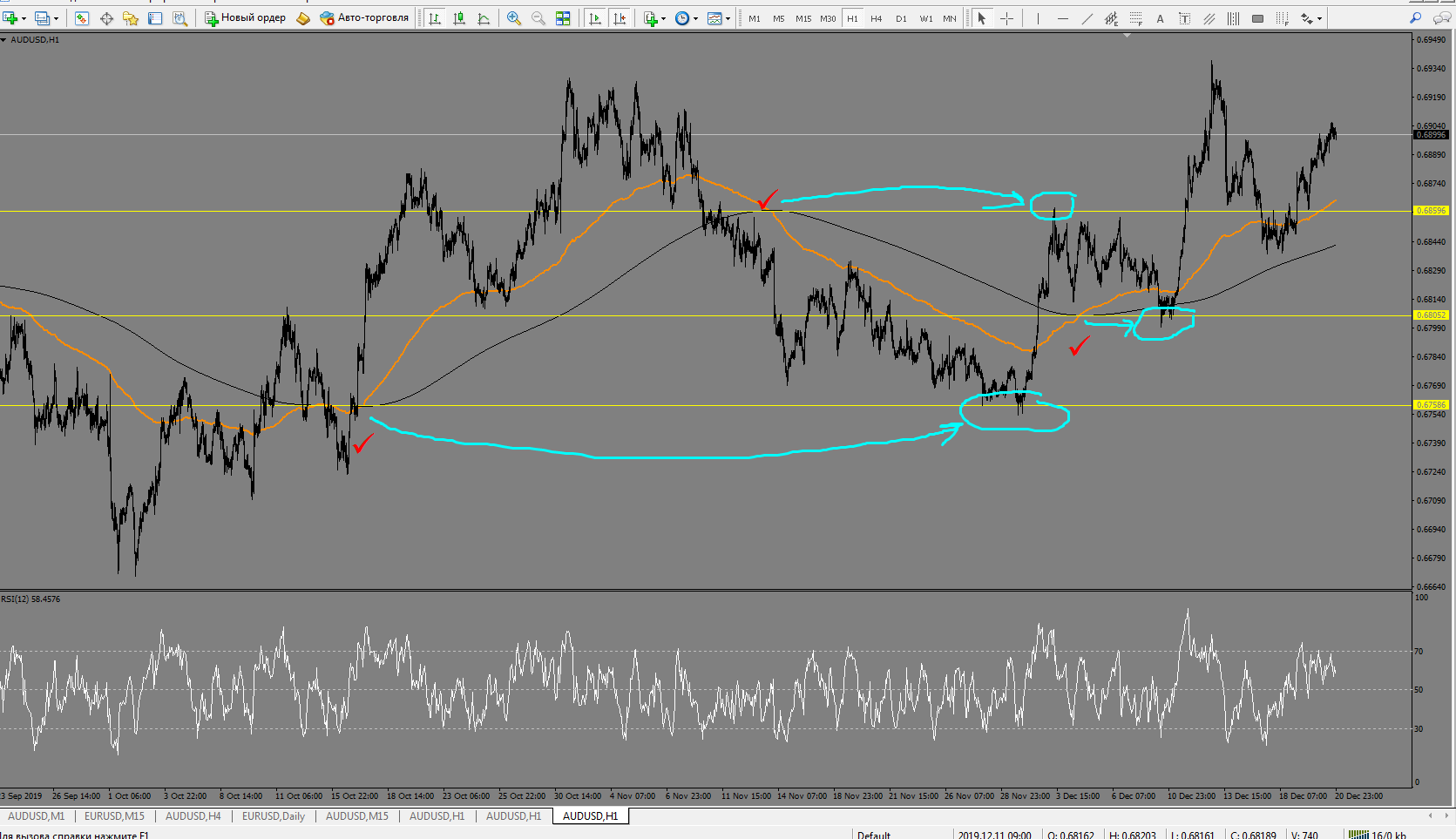Select the vertical line drawing tool

1038,18
